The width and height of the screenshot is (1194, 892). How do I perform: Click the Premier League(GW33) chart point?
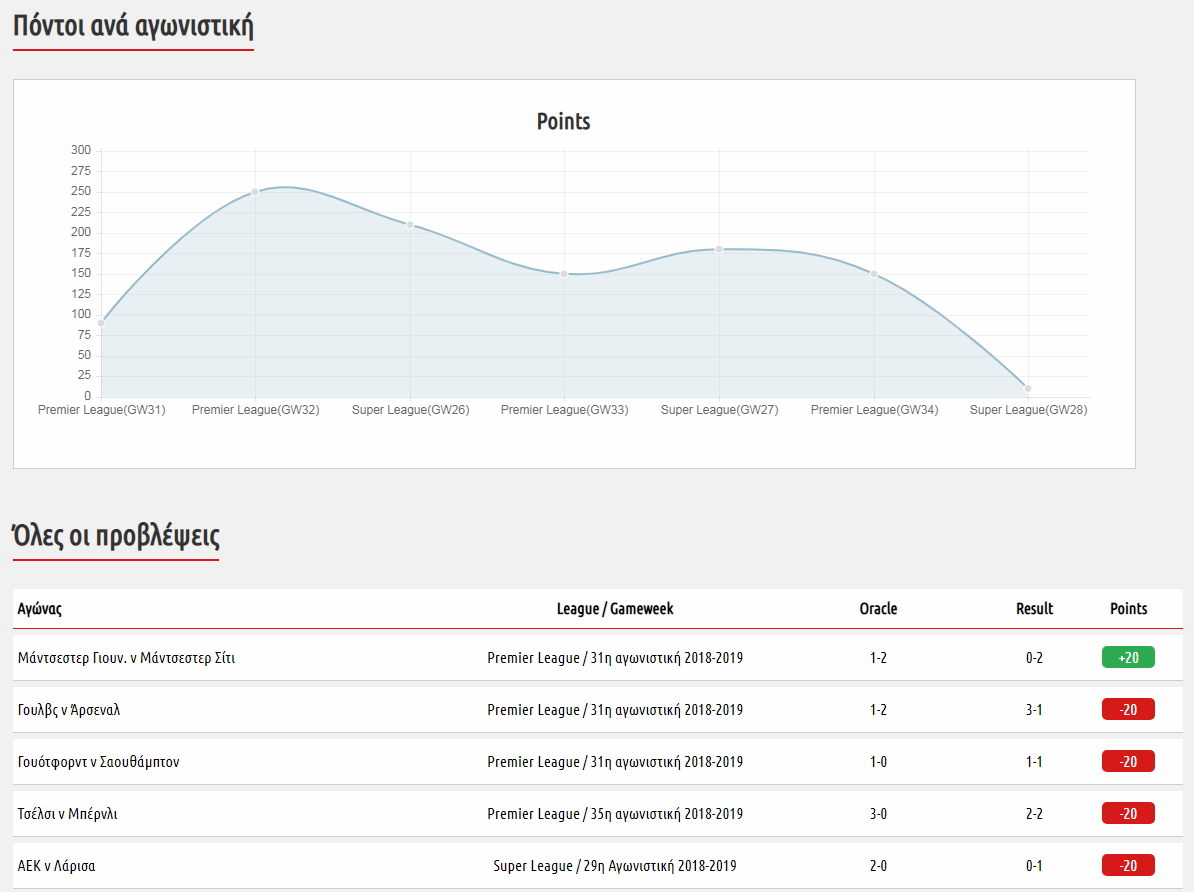click(564, 273)
